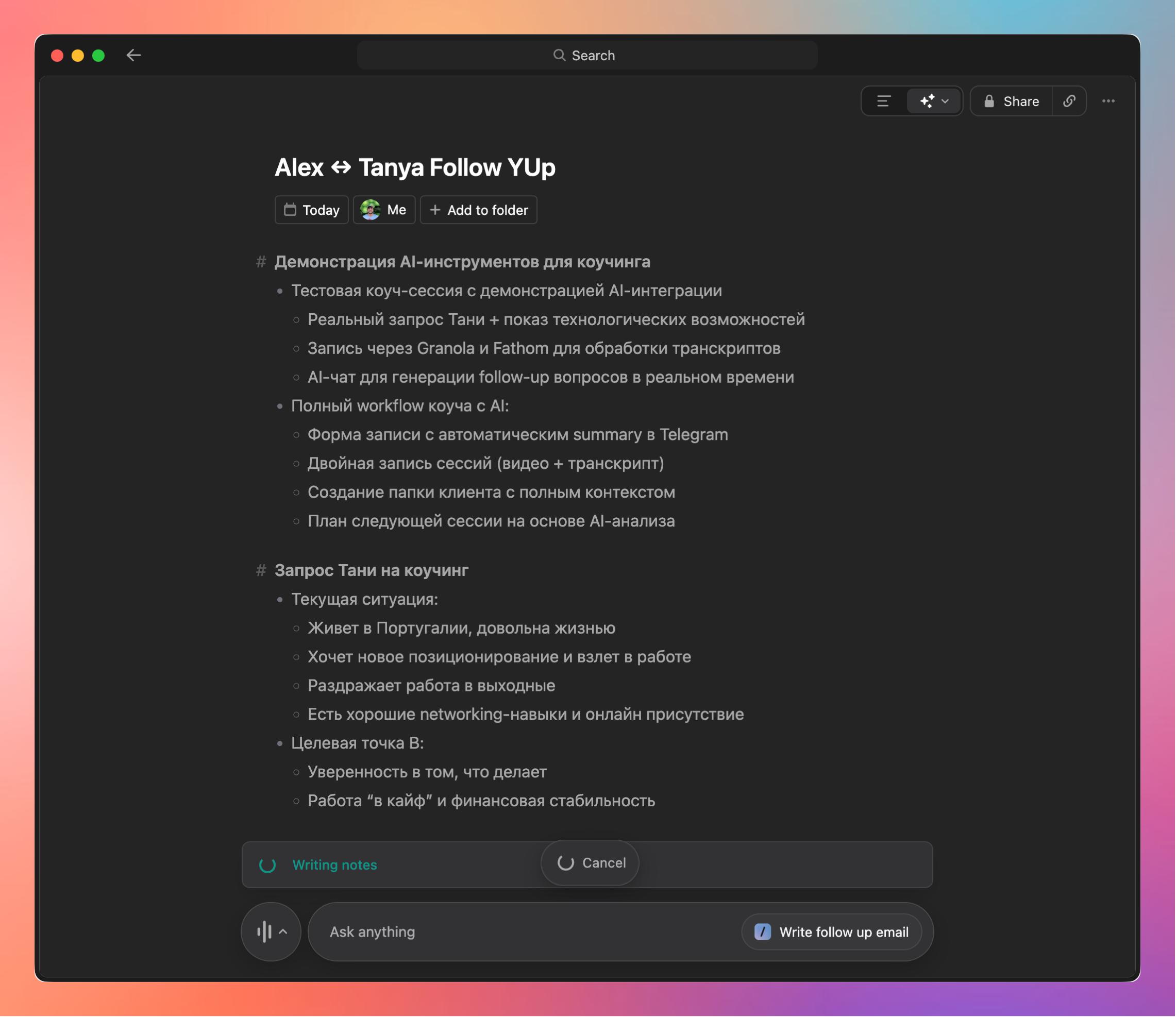Click the back arrow icon
This screenshot has height=1017, width=1176.
pyautogui.click(x=133, y=55)
